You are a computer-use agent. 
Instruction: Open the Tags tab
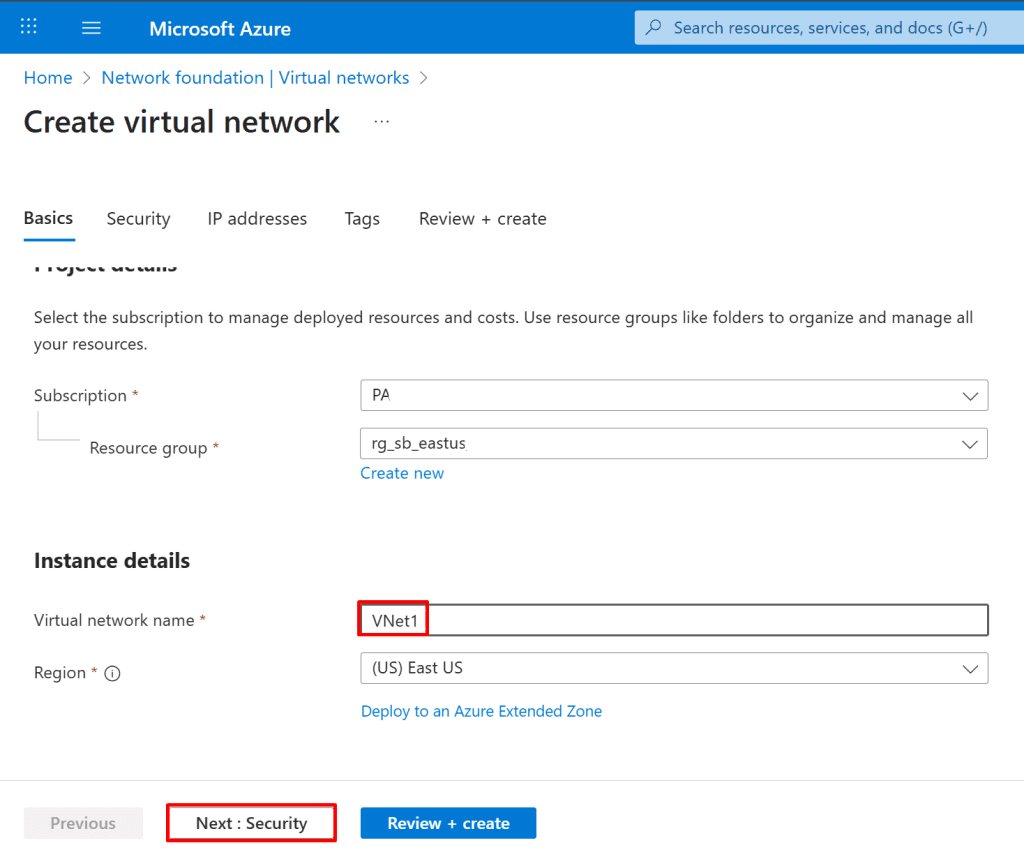click(362, 218)
